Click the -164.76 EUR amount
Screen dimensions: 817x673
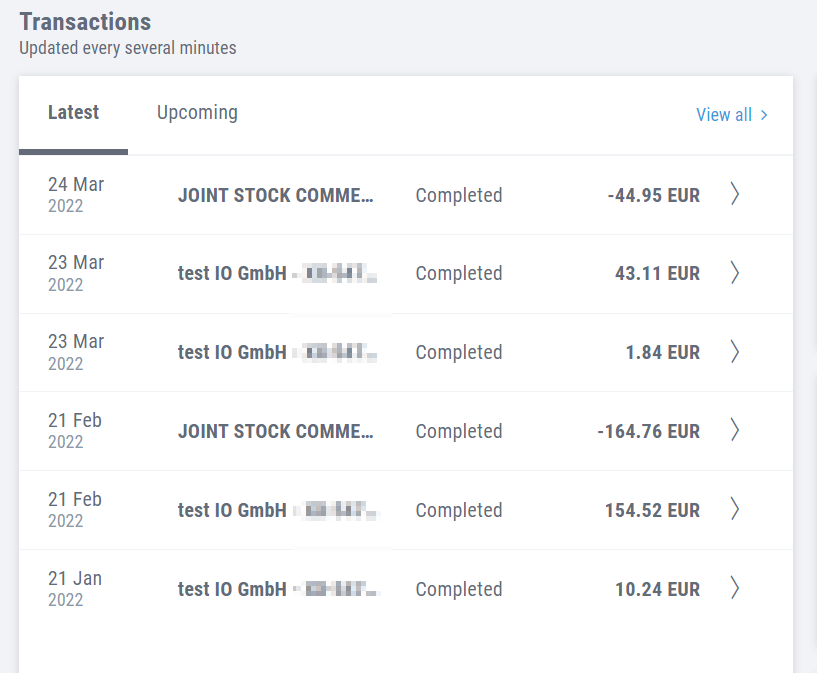pos(648,432)
